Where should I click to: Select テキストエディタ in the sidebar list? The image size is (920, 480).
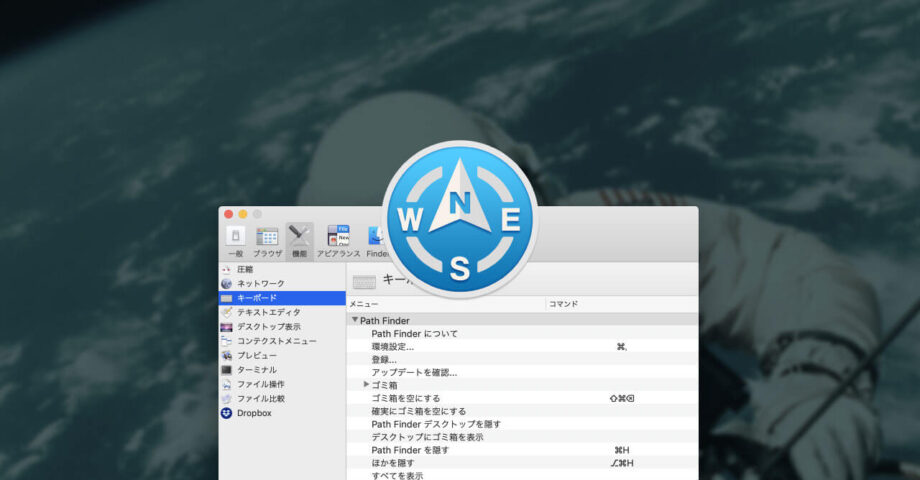click(x=267, y=312)
